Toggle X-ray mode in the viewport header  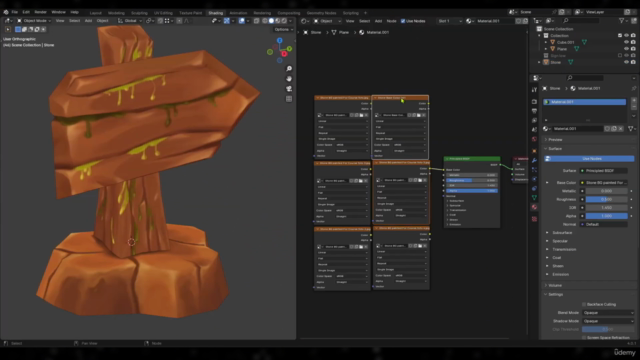[256, 21]
